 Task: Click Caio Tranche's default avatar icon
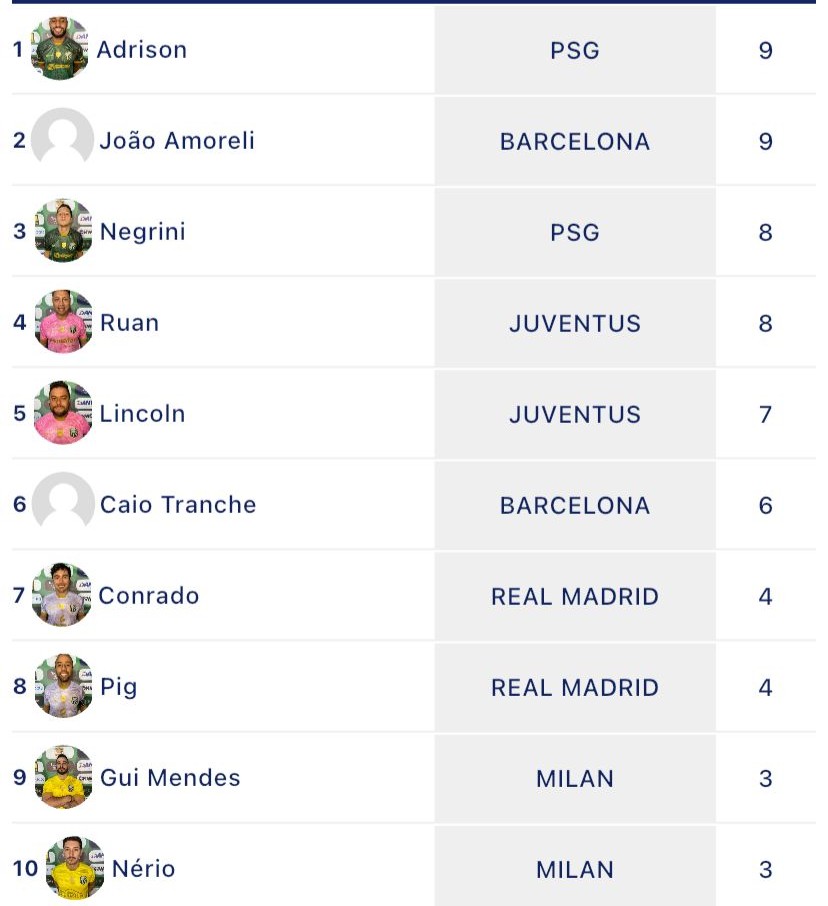(63, 503)
